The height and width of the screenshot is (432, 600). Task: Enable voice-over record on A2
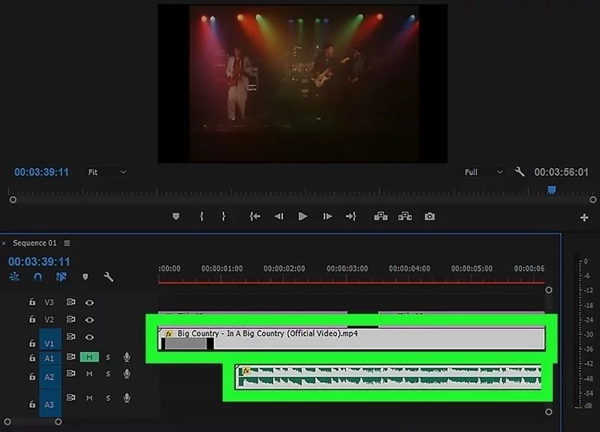coord(127,374)
